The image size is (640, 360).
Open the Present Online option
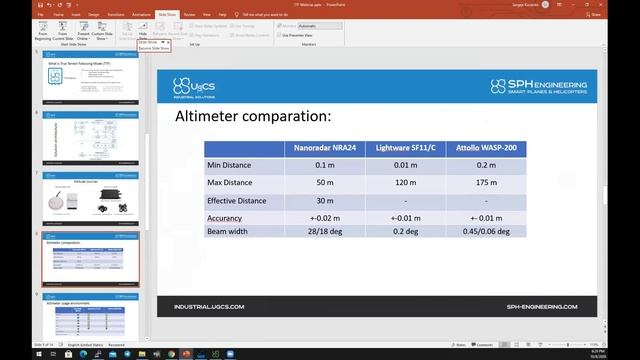[x=83, y=31]
